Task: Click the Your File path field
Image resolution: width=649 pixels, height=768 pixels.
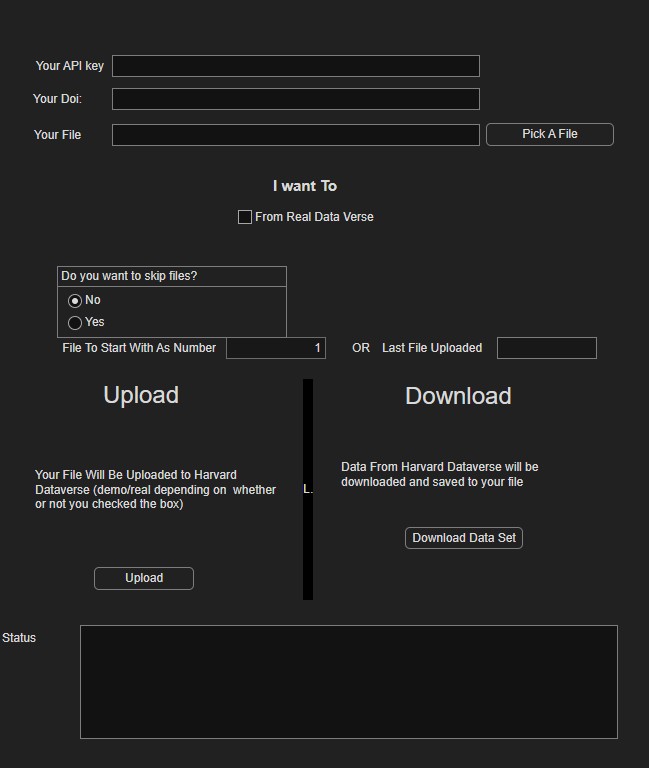Action: point(295,135)
